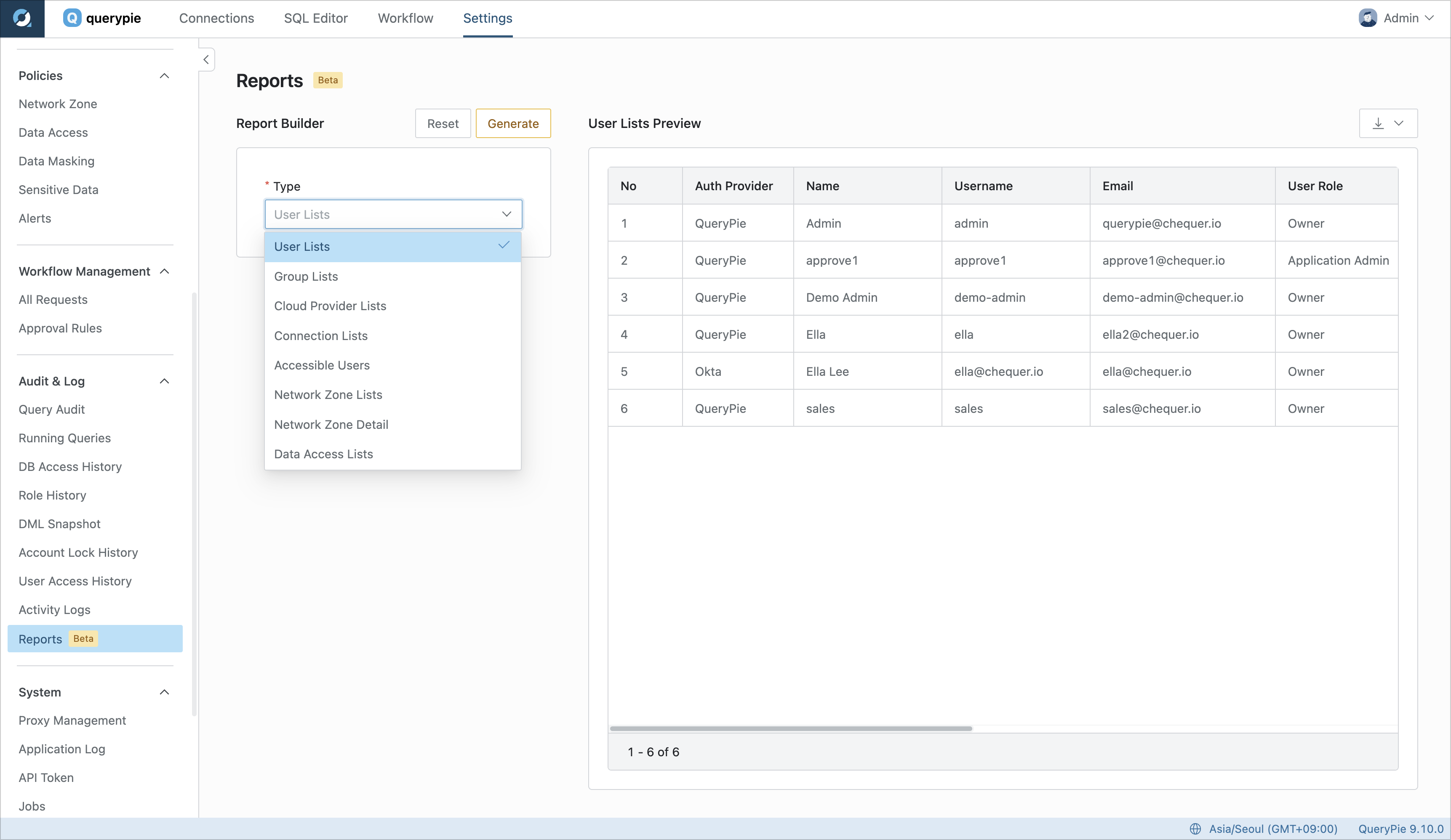Select Accessible Users option
This screenshot has height=840, width=1451.
393,365
